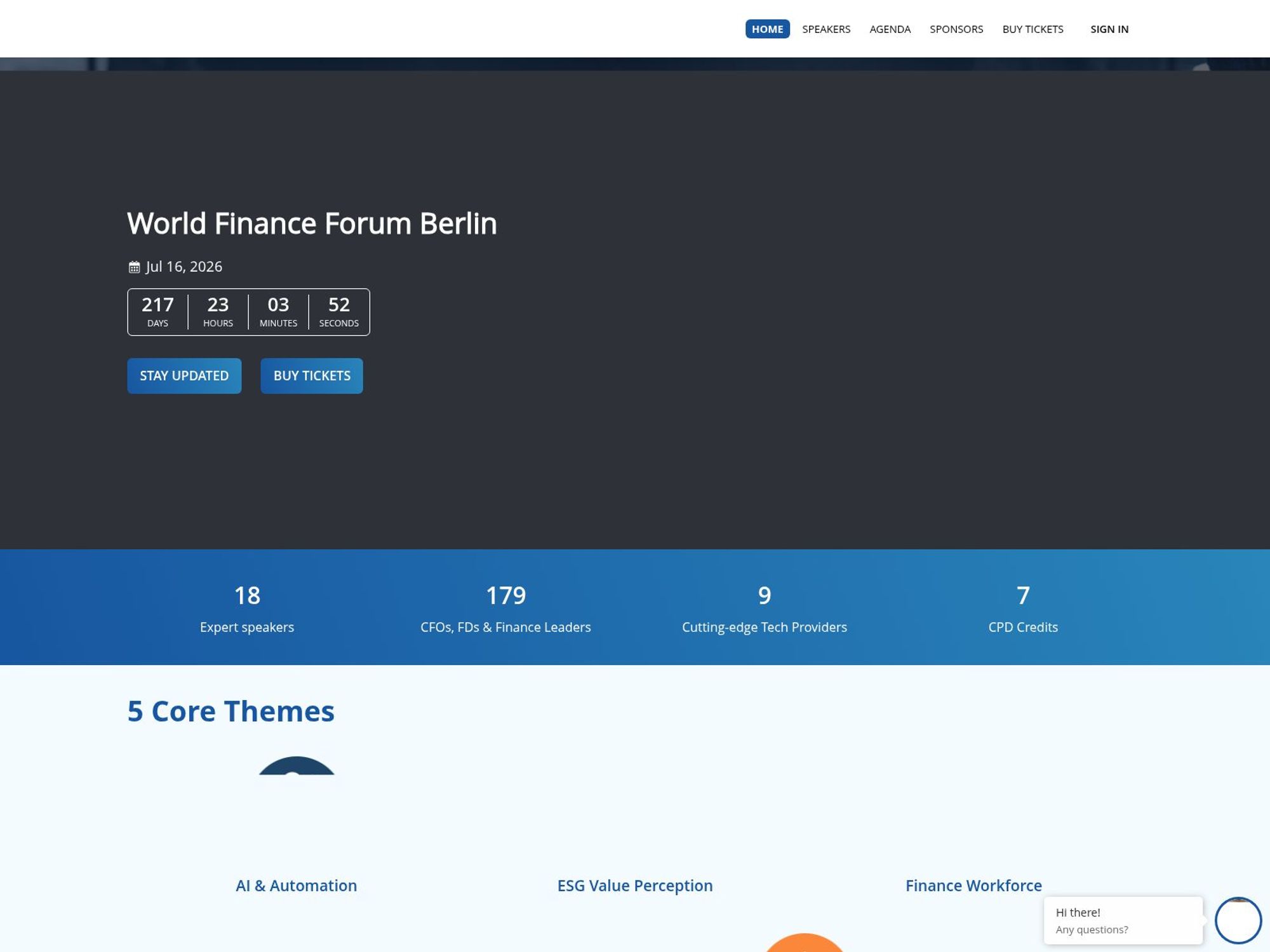1270x952 pixels.
Task: View the SPONSORS section
Action: point(956,29)
